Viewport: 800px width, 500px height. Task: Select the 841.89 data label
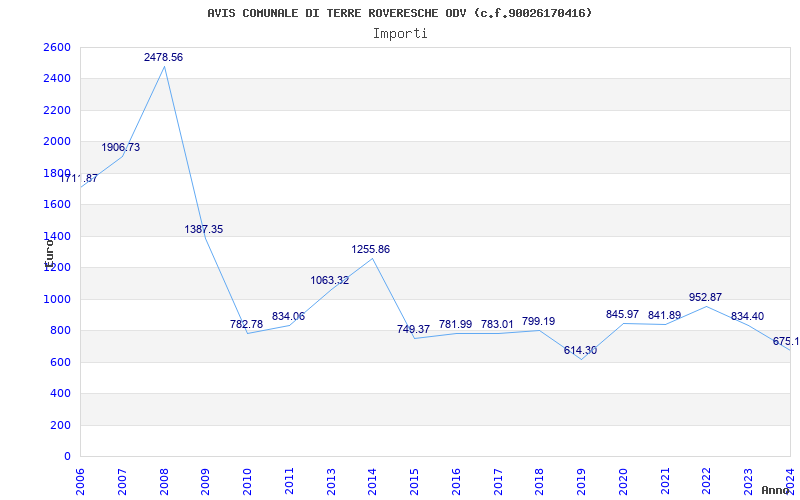pyautogui.click(x=664, y=316)
